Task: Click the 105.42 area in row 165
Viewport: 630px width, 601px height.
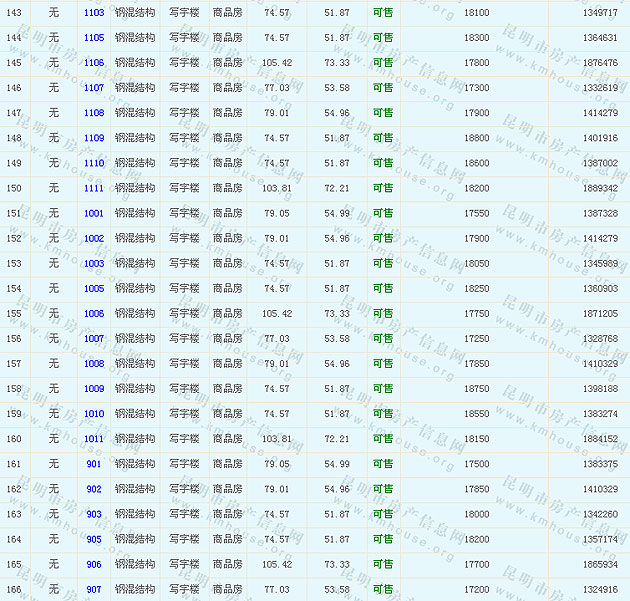Action: [277, 565]
